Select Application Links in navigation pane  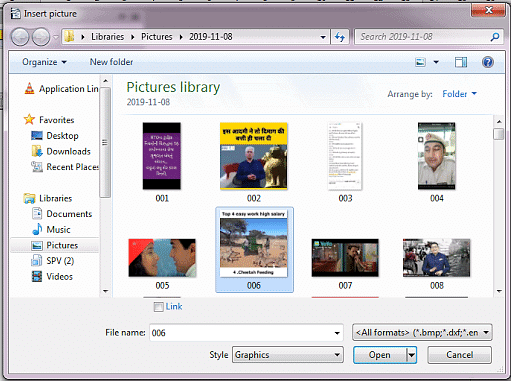coord(68,89)
